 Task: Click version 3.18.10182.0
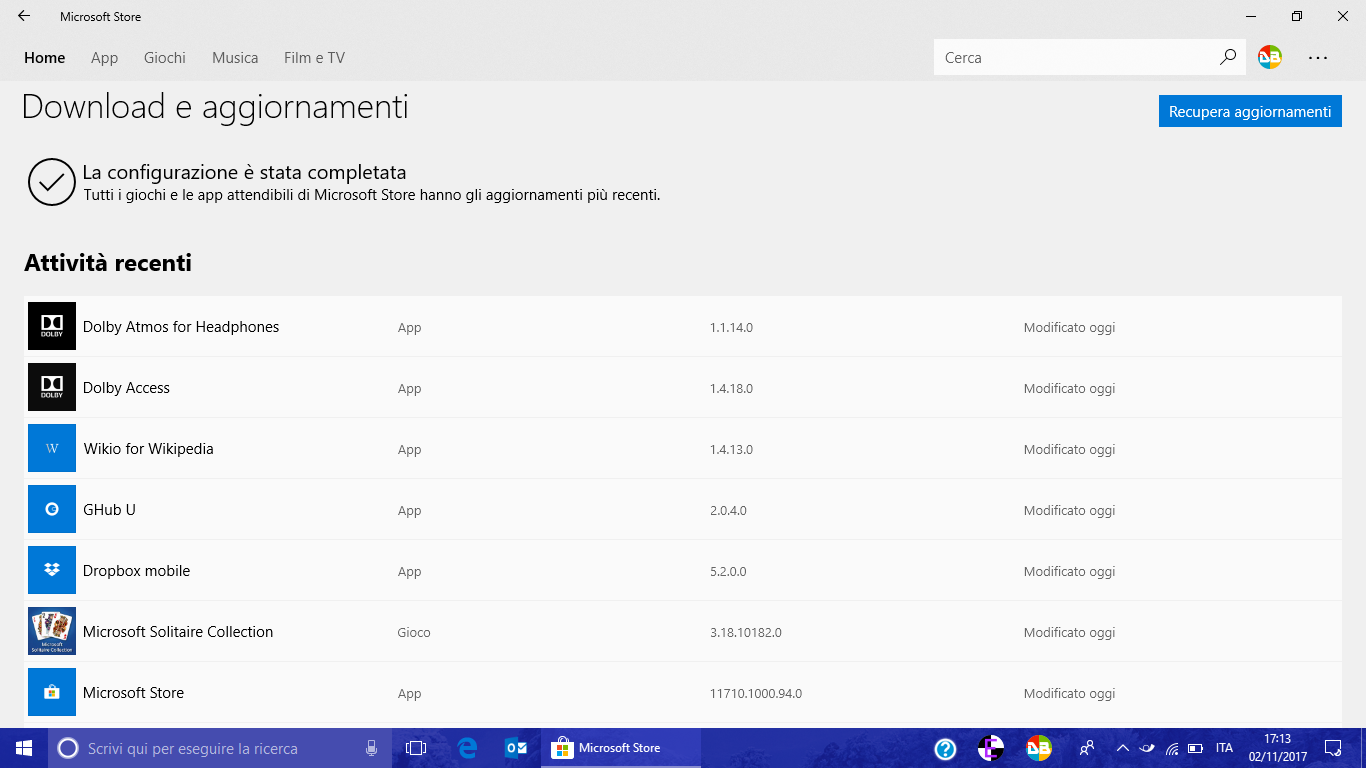(745, 633)
